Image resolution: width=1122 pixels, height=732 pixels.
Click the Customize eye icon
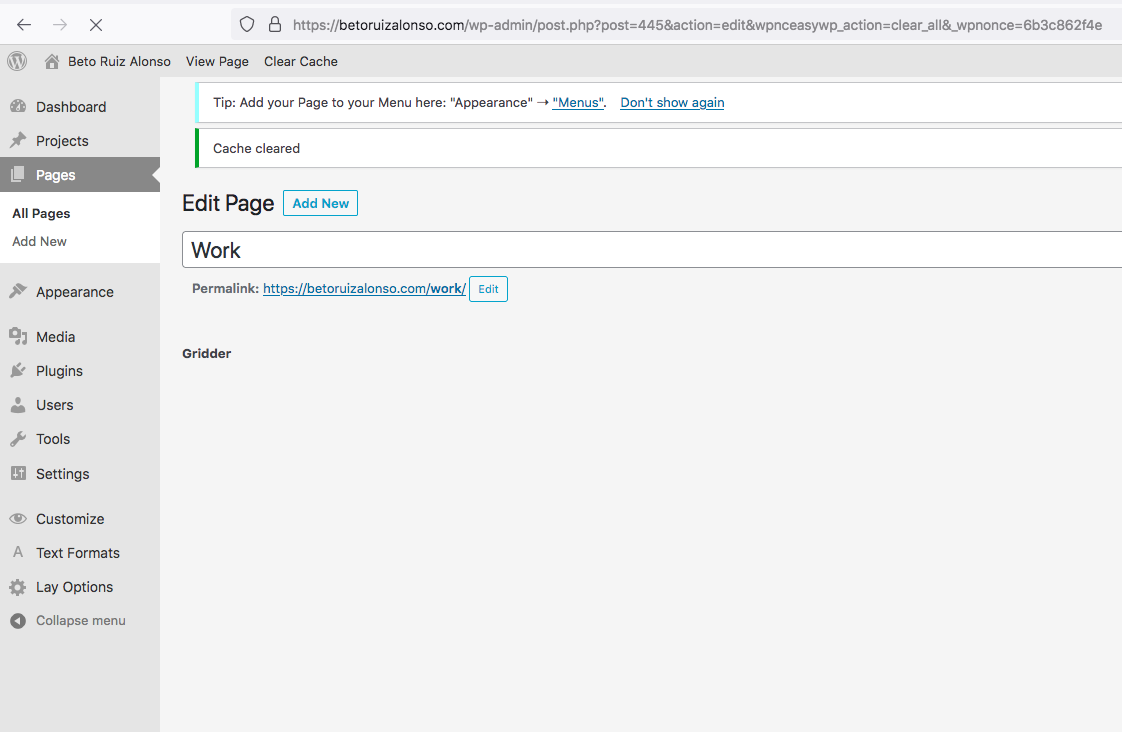[18, 519]
